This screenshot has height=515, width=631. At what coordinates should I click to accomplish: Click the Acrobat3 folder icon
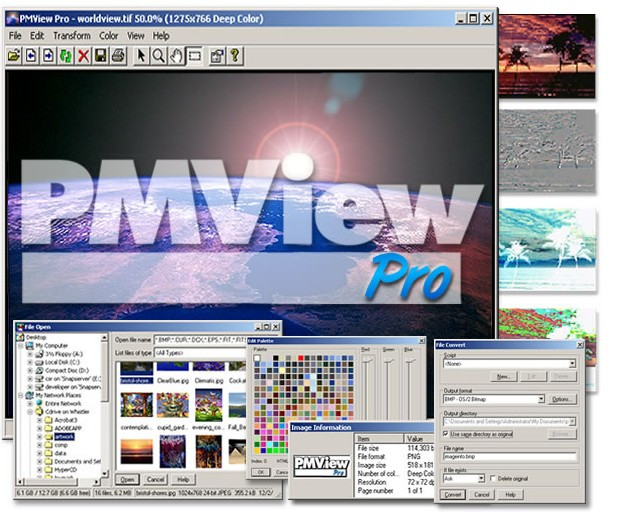(48, 420)
